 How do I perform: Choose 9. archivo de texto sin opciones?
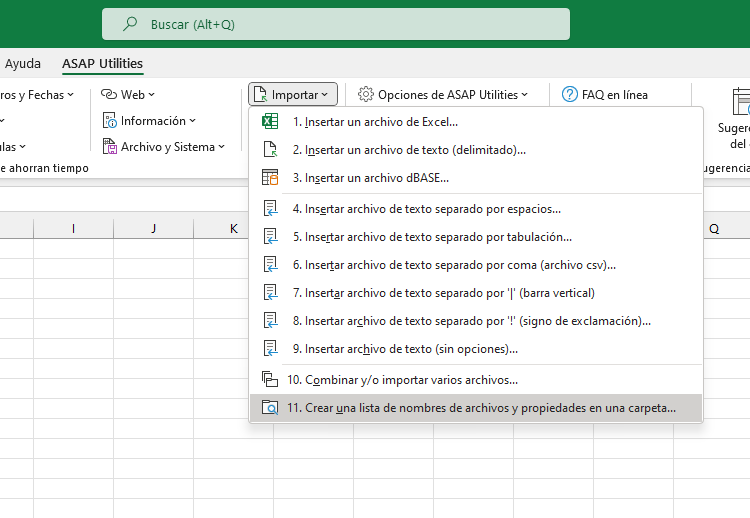point(476,349)
